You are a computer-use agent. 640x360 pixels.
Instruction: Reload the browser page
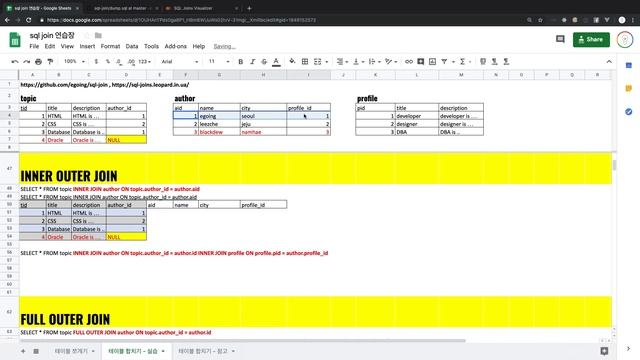[29, 20]
